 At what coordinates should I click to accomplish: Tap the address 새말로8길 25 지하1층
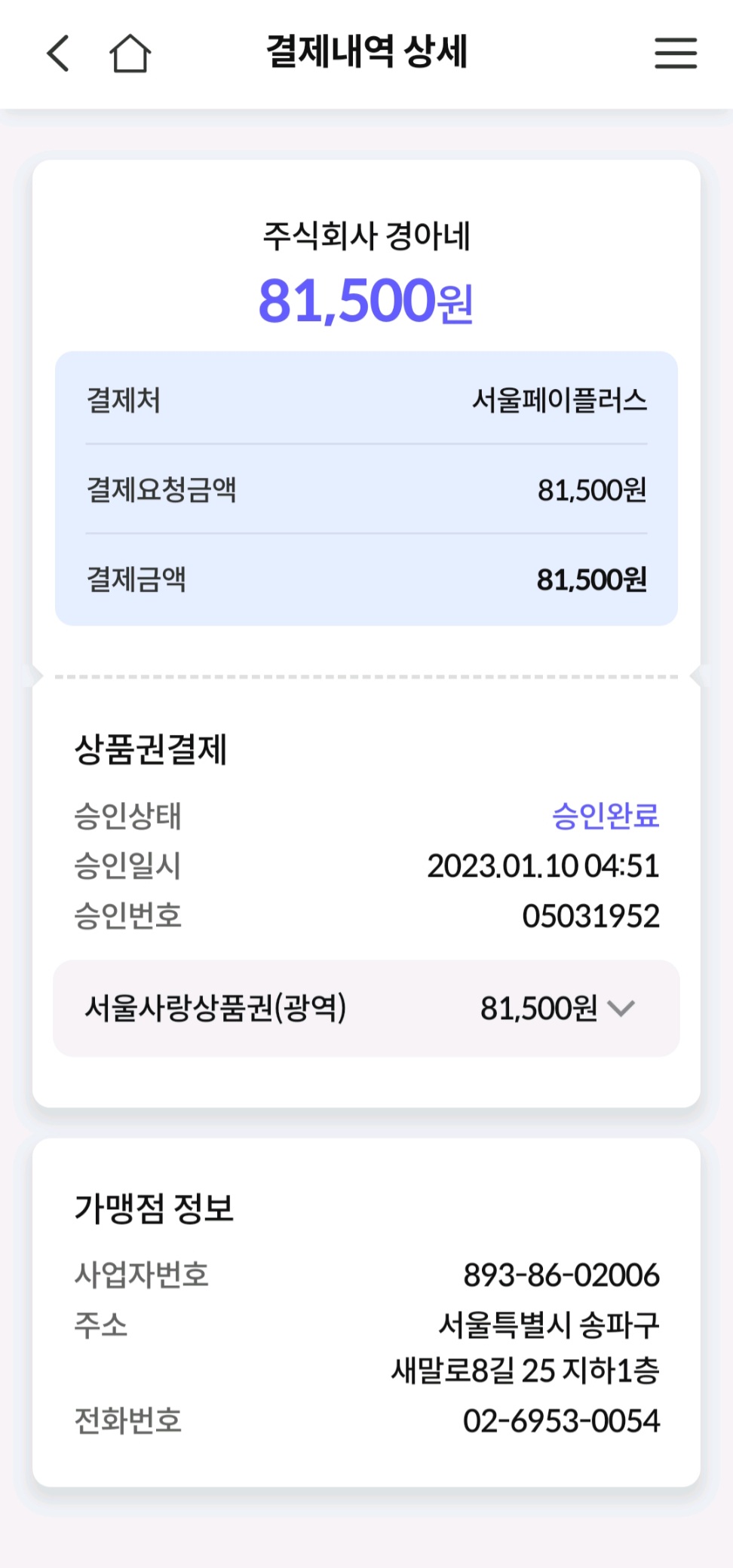(x=526, y=1370)
